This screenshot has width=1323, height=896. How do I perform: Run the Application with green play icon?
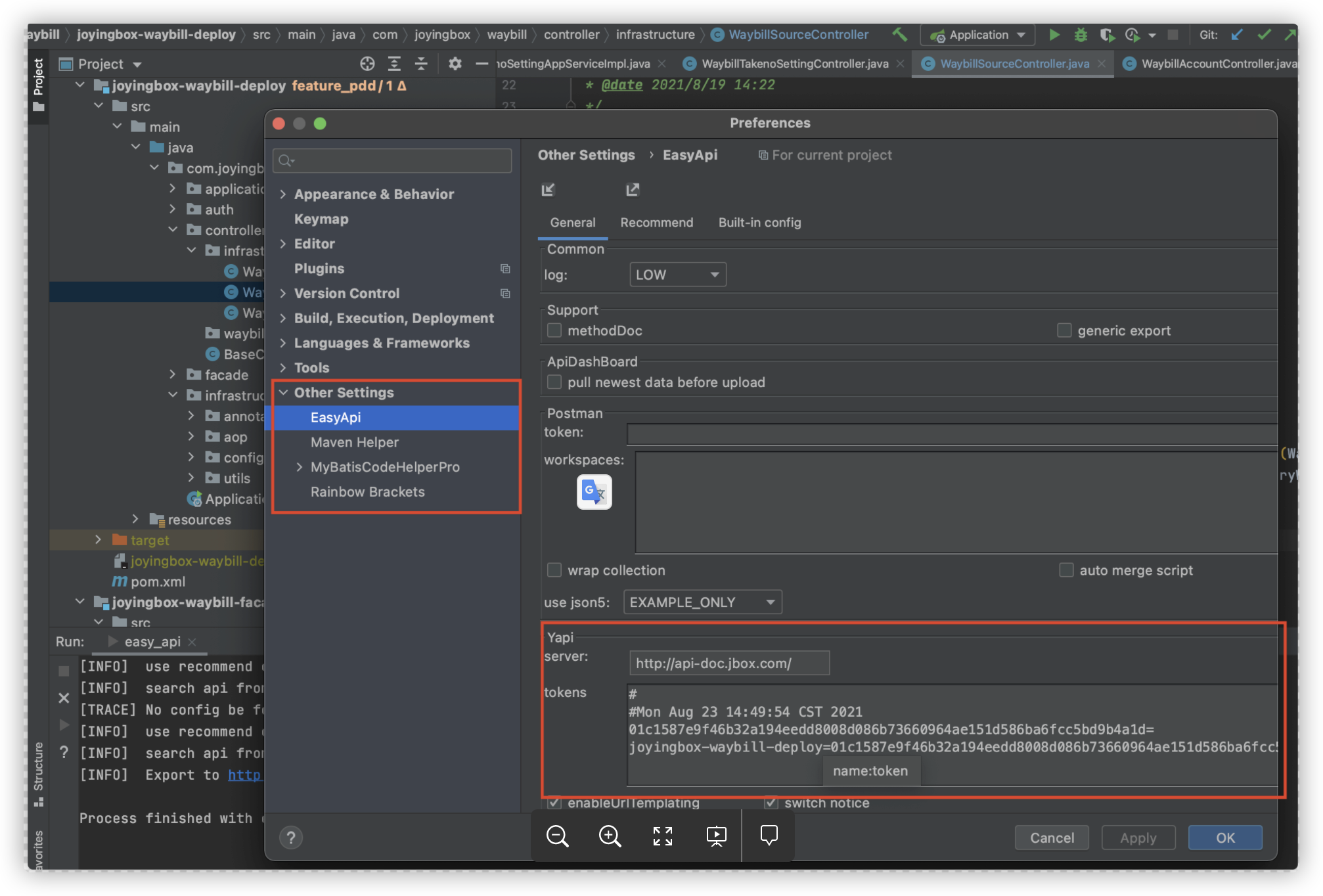point(1054,34)
